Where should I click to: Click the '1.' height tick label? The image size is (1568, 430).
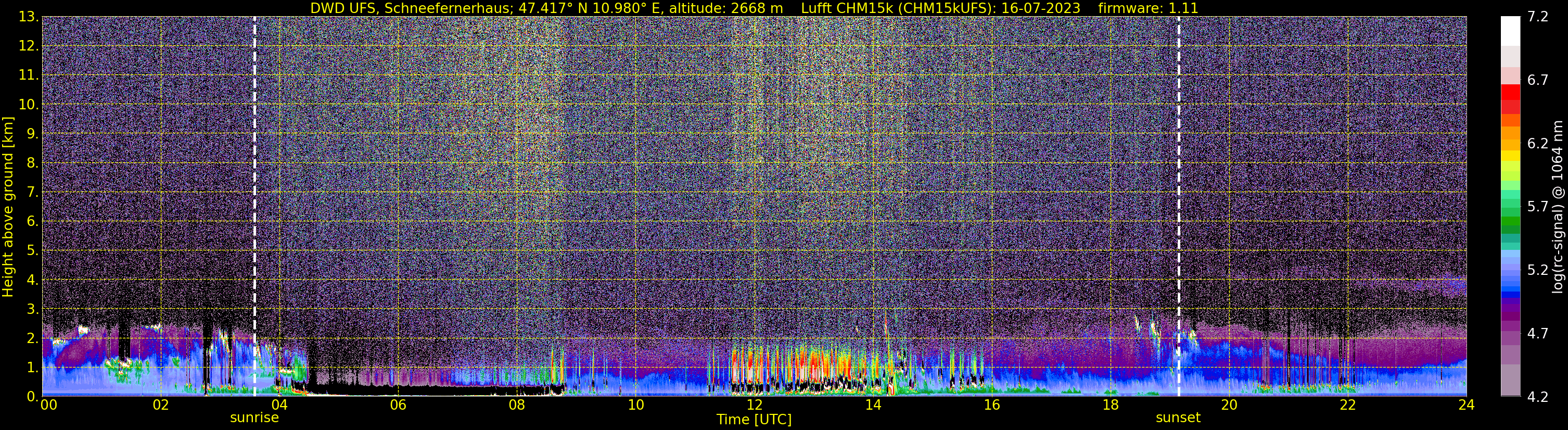coord(33,368)
